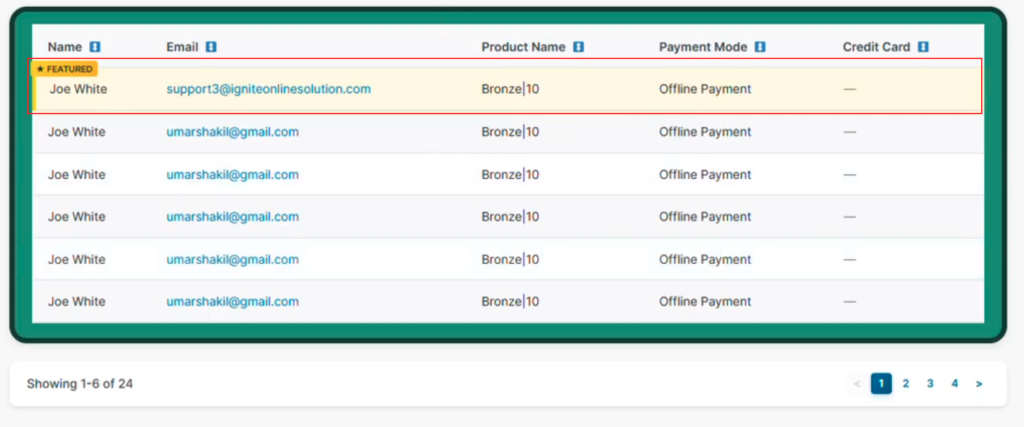The height and width of the screenshot is (427, 1024).
Task: Navigate to page 4
Action: click(x=954, y=384)
